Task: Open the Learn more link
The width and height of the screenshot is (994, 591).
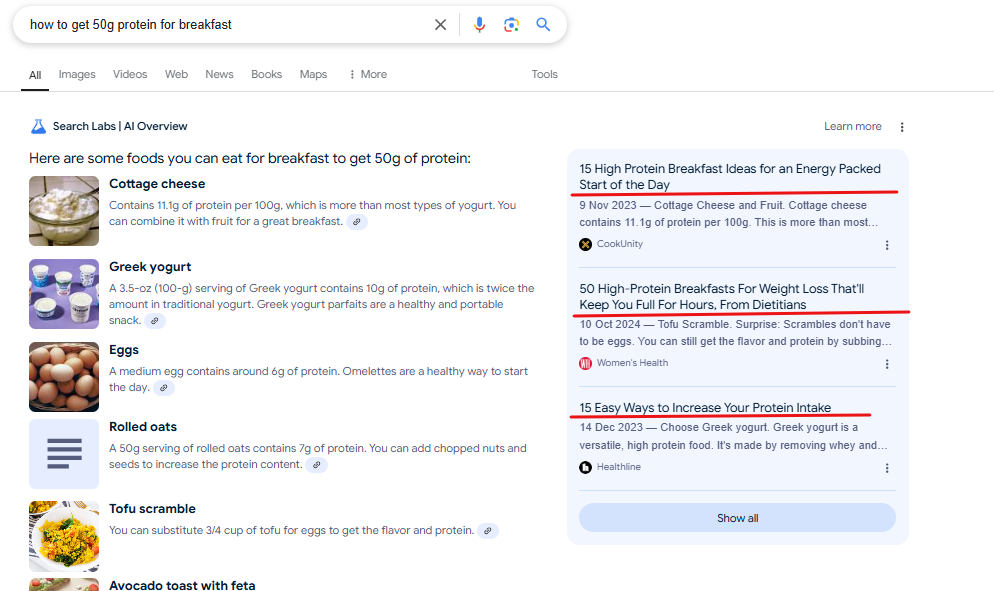Action: click(852, 126)
